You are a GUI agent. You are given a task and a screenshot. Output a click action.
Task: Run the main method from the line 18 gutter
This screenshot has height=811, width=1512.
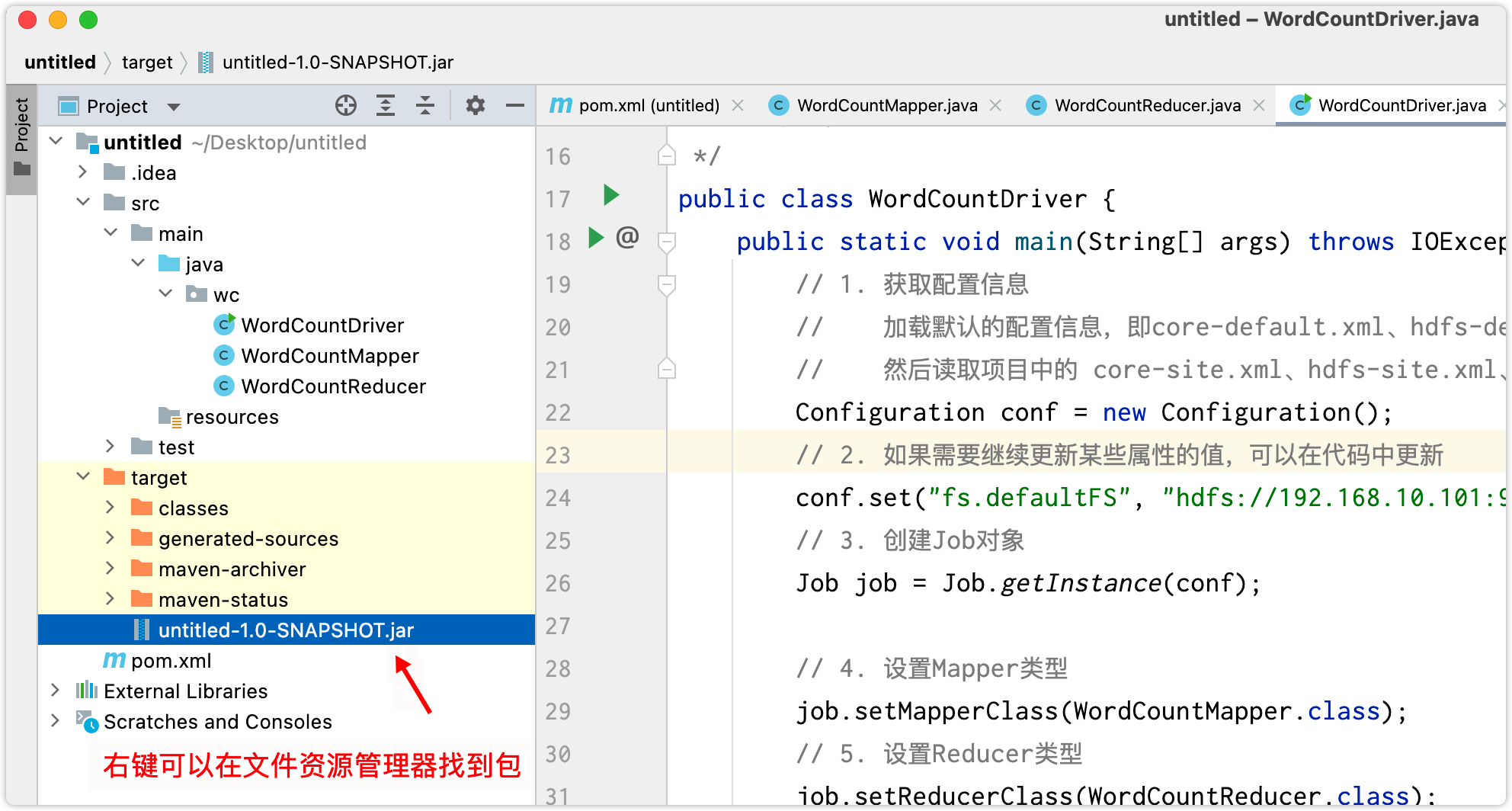click(x=596, y=238)
